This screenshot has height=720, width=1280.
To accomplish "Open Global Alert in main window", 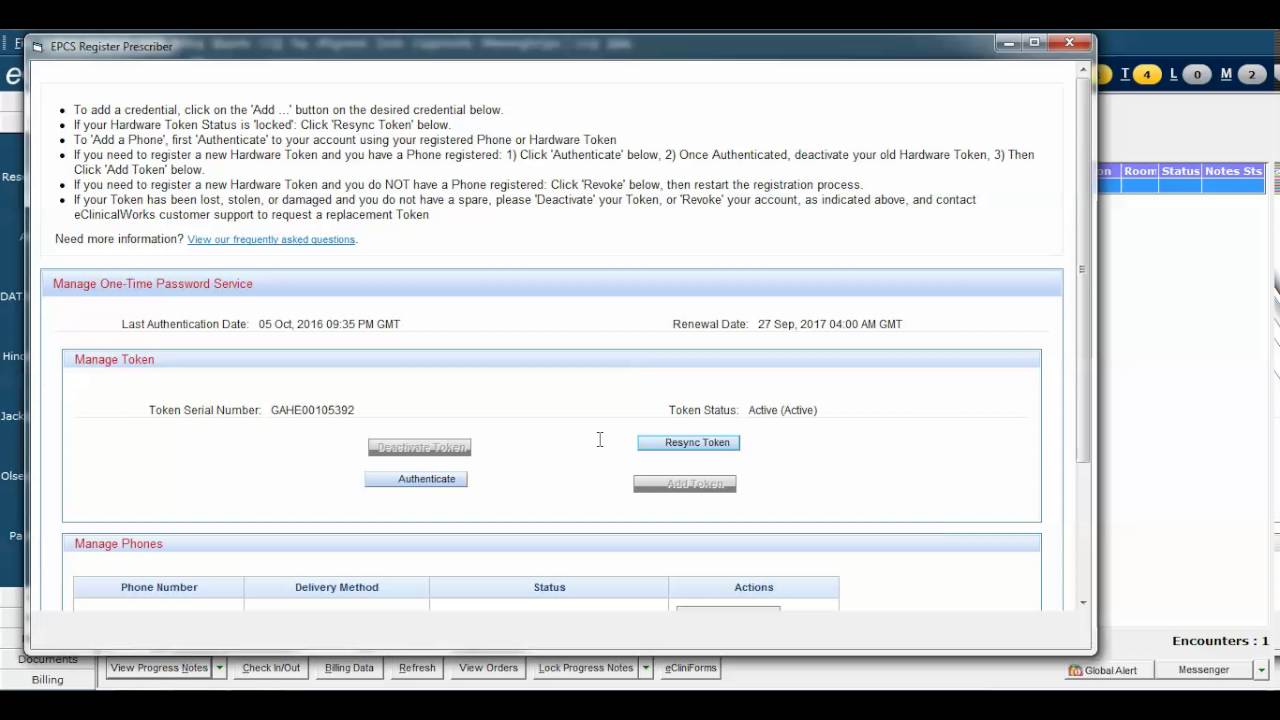I will click(1103, 670).
